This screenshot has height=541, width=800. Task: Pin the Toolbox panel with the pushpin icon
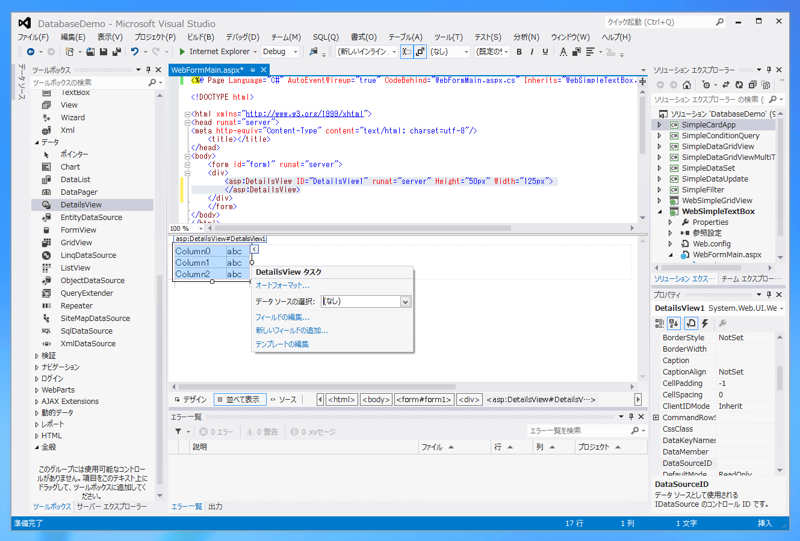148,69
